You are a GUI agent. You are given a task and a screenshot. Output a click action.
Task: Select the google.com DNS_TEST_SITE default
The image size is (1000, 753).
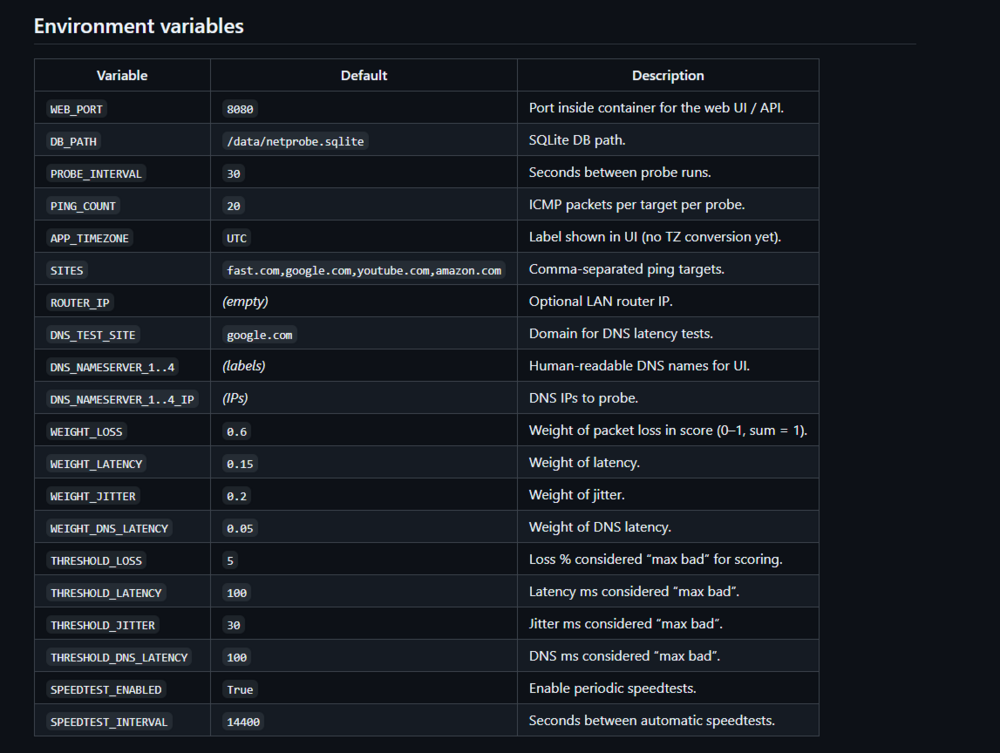coord(260,335)
